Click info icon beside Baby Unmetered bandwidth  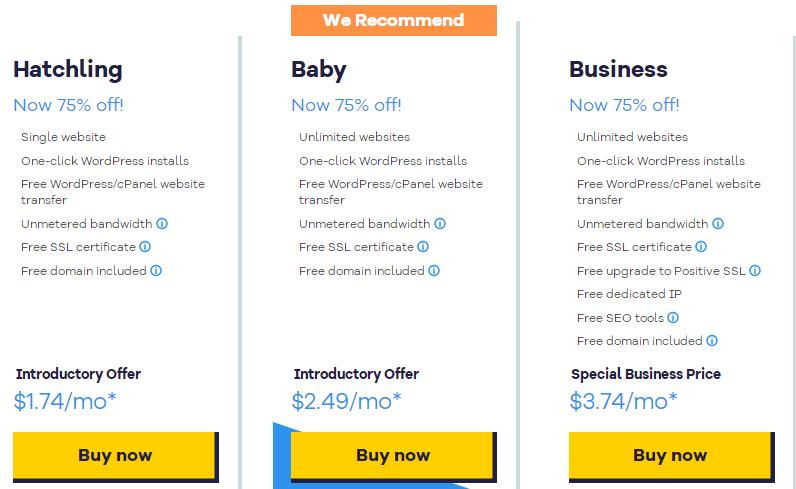tap(440, 224)
